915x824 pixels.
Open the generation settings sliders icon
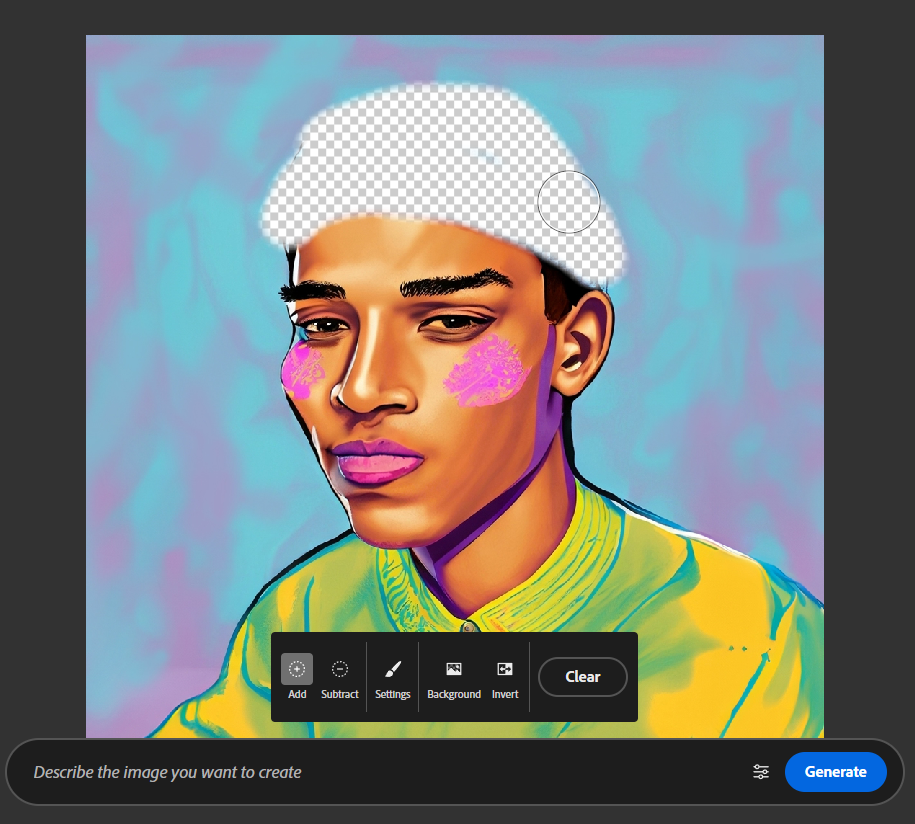coord(760,771)
